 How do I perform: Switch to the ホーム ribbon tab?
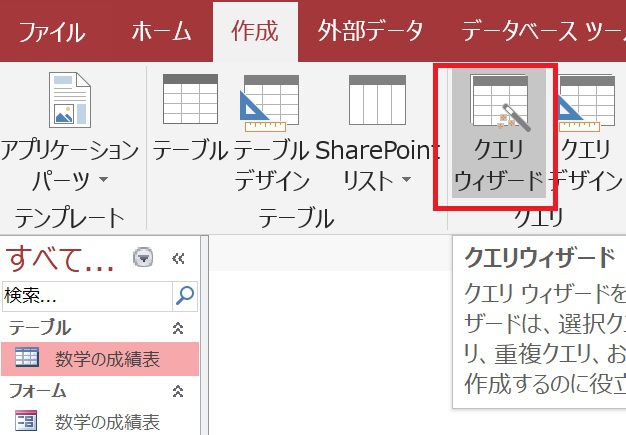tap(162, 31)
